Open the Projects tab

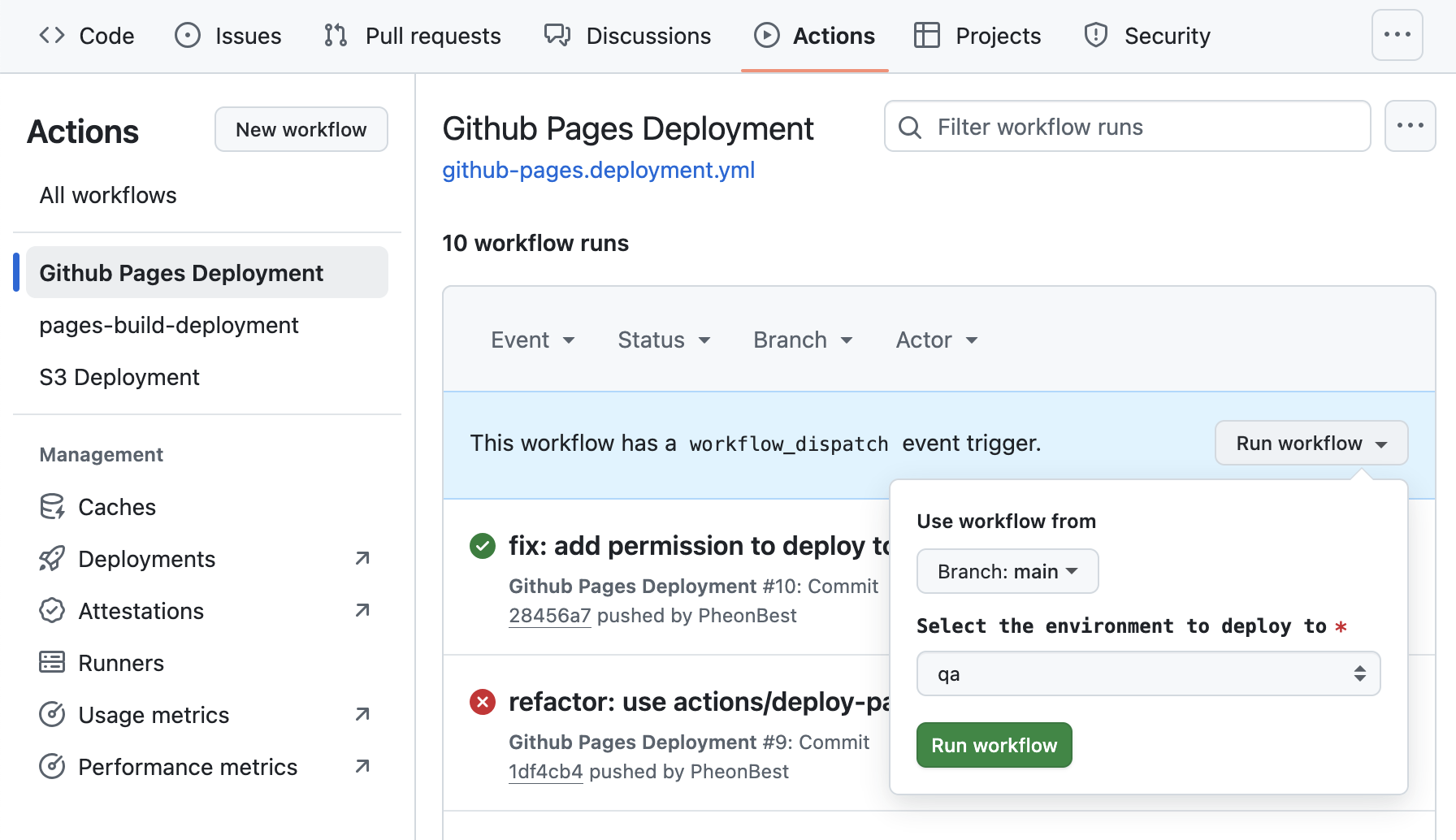(977, 36)
